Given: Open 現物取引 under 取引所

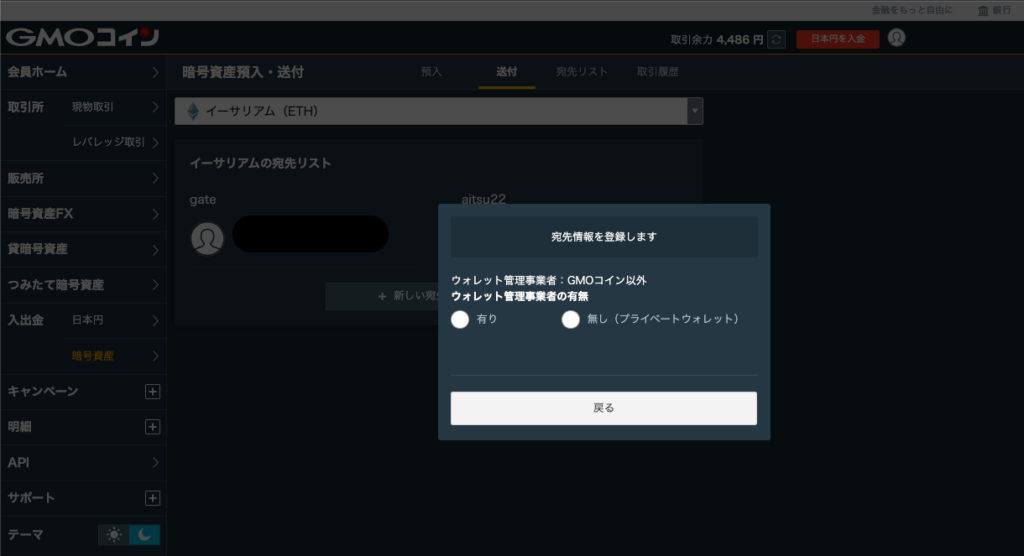Looking at the screenshot, I should [x=115, y=107].
